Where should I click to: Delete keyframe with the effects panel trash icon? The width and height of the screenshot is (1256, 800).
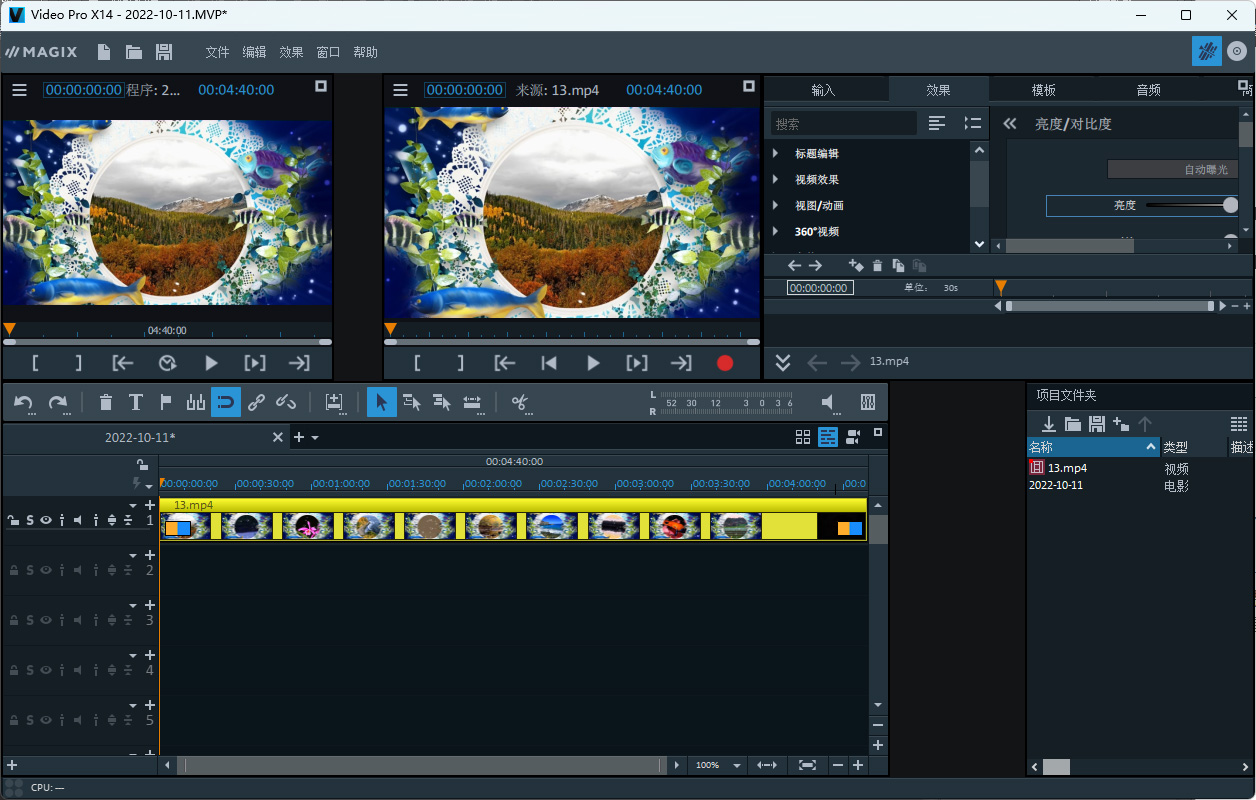(878, 265)
